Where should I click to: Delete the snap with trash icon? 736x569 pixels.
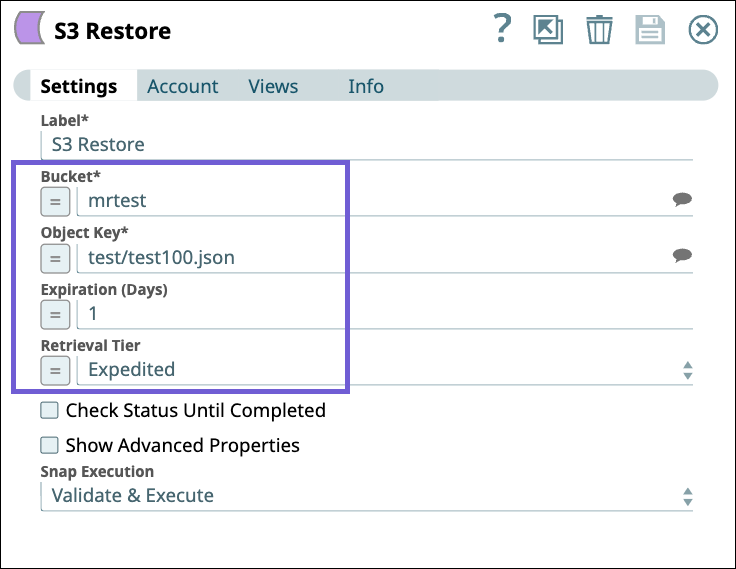click(x=599, y=30)
